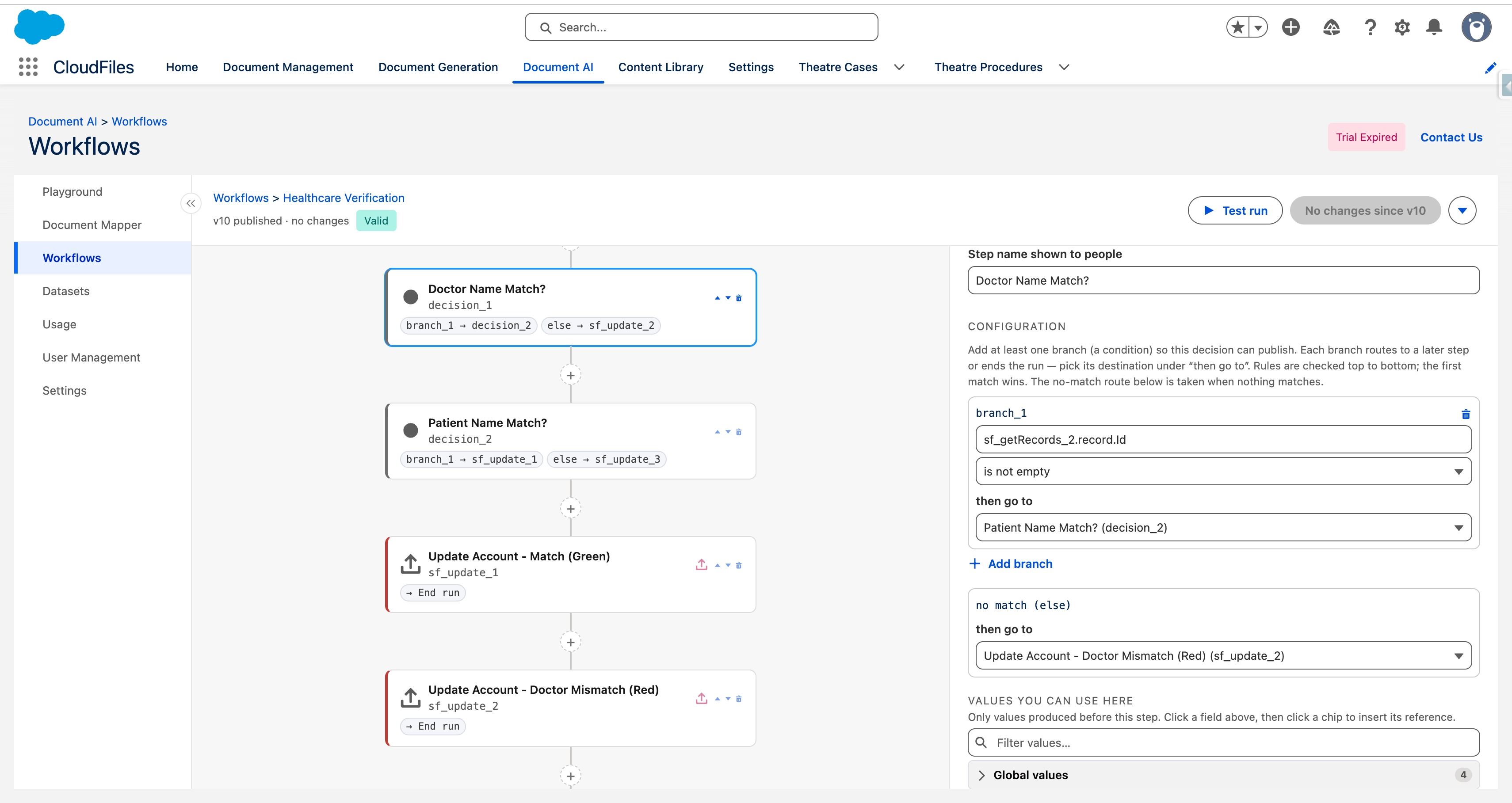1512x803 pixels.
Task: Select User Management in the sidebar
Action: (103, 357)
